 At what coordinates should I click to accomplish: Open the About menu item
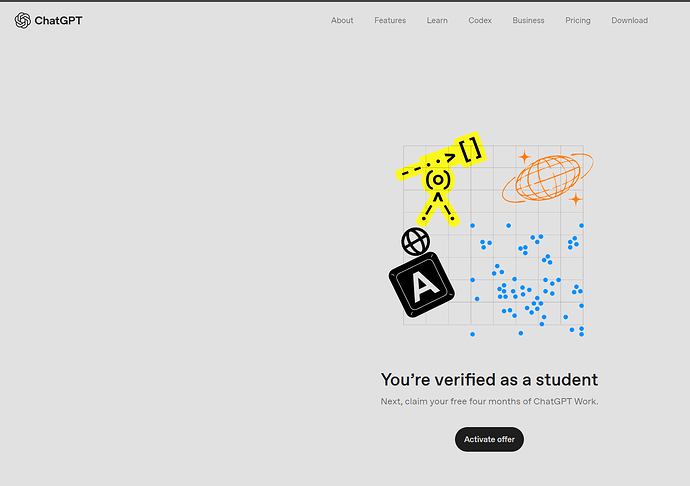[x=342, y=20]
